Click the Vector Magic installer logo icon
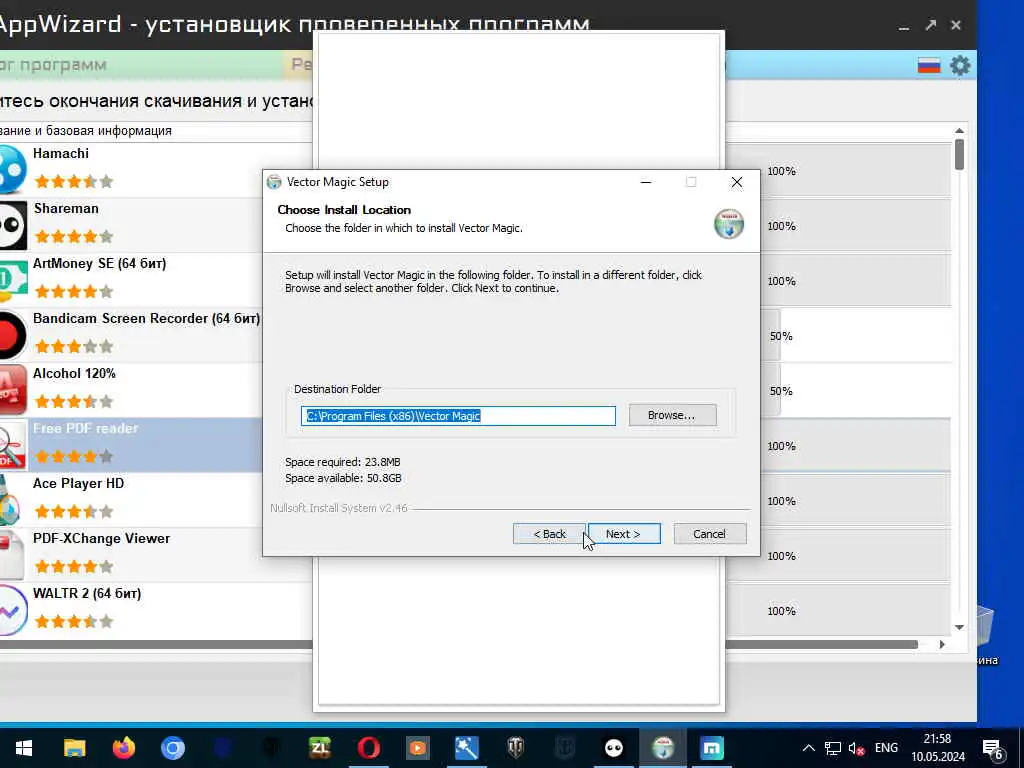 729,223
